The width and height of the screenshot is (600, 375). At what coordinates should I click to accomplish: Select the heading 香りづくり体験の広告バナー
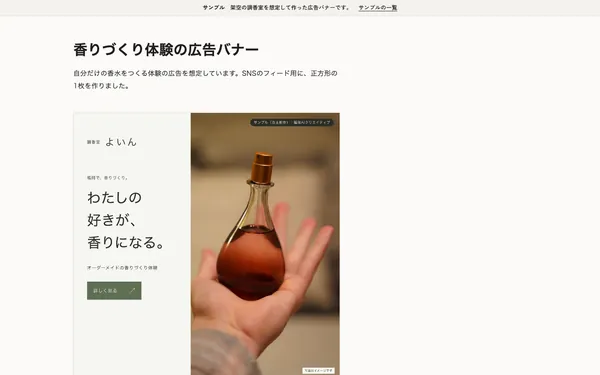(166, 50)
